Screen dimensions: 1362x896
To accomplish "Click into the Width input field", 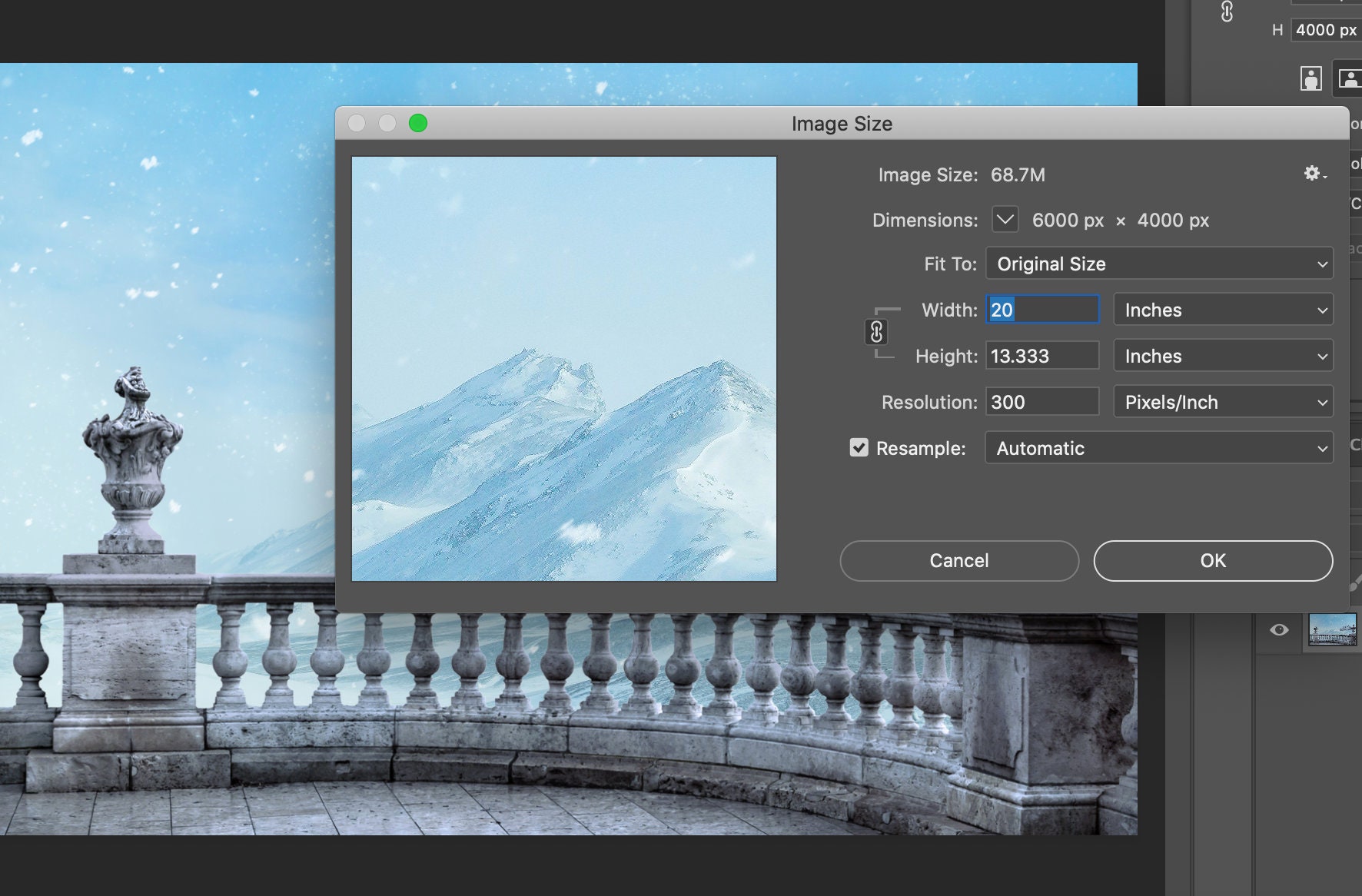I will [1042, 310].
